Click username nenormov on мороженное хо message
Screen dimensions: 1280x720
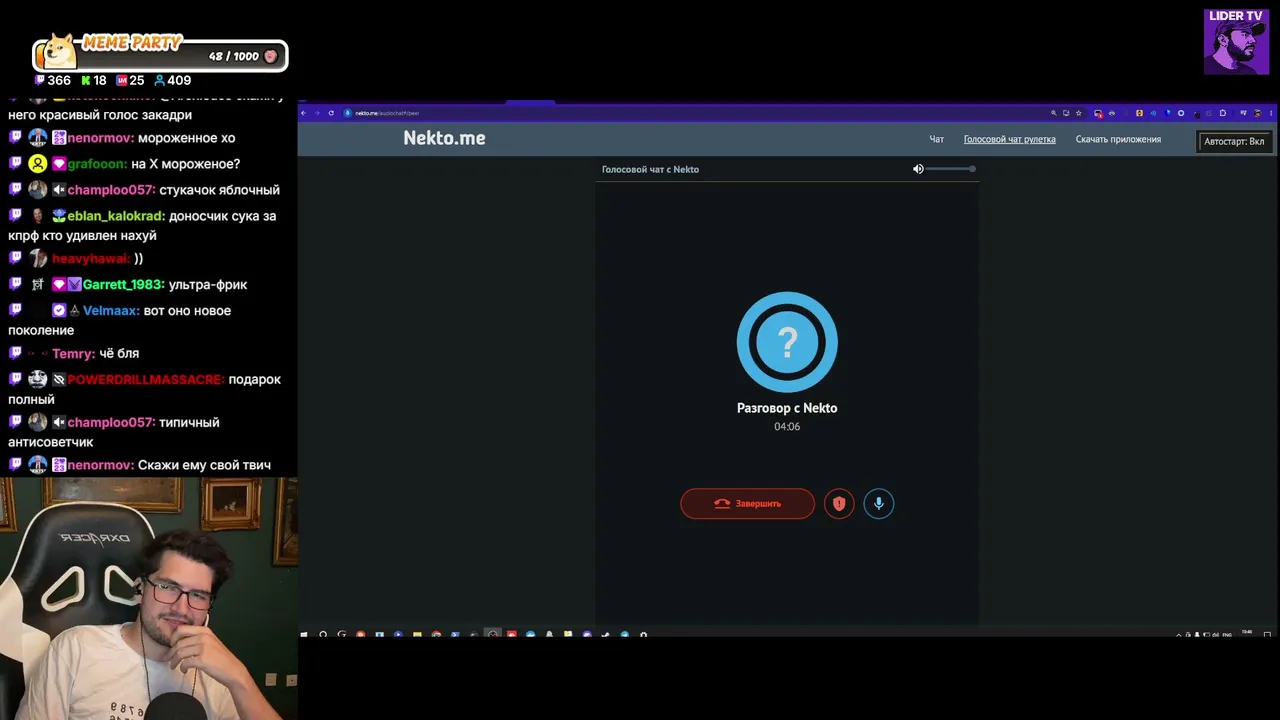(101, 138)
